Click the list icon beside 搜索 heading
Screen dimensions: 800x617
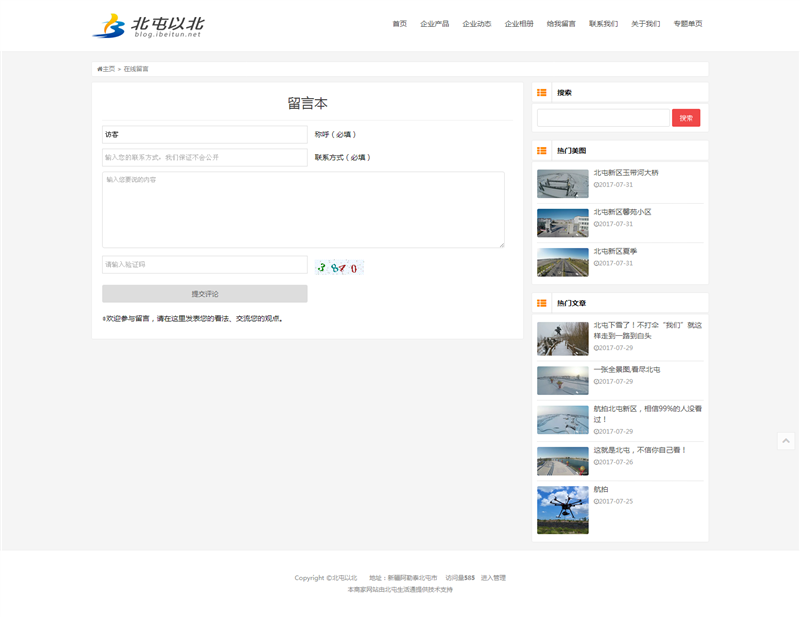542,92
